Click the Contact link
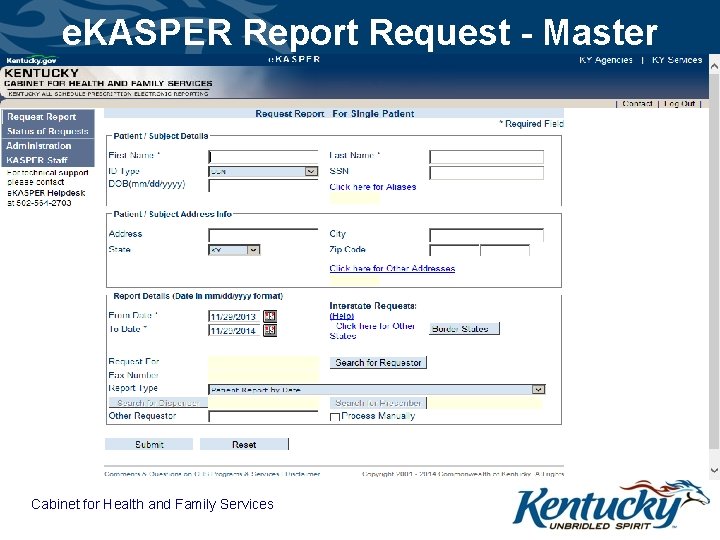 tap(637, 104)
